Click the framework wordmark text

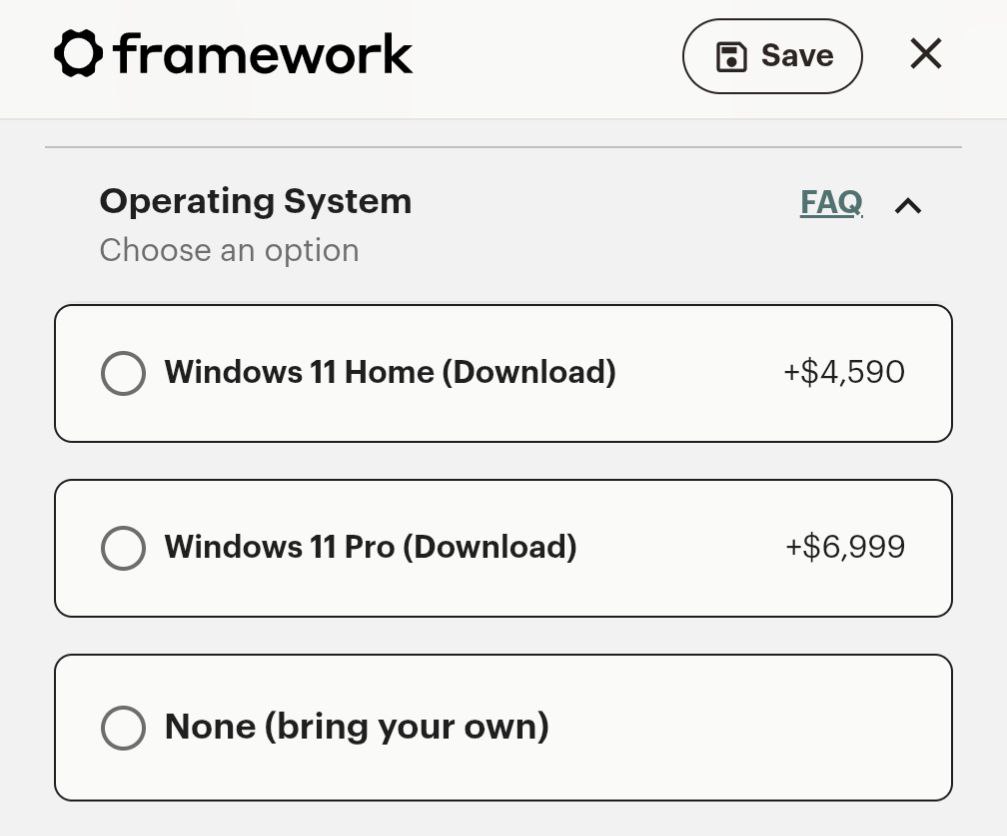coord(262,54)
